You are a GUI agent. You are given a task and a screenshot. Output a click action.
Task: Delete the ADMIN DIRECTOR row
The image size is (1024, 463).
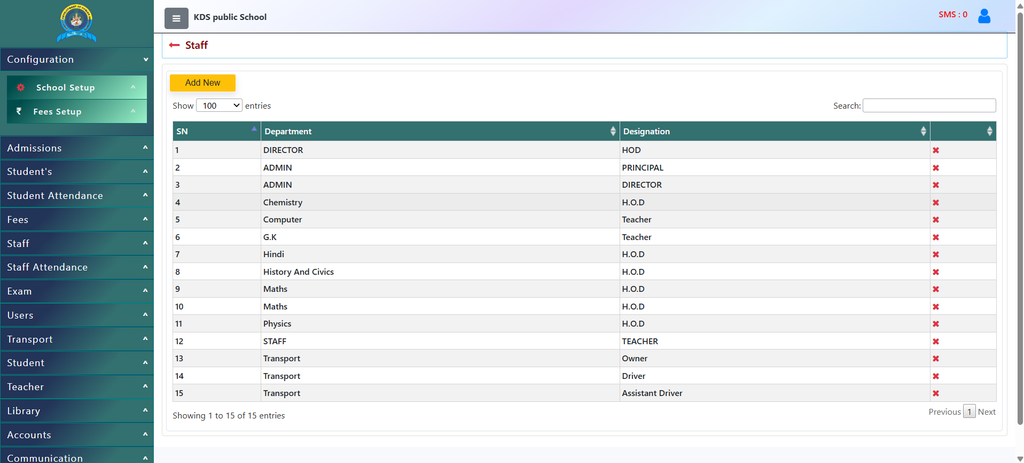pyautogui.click(x=935, y=185)
